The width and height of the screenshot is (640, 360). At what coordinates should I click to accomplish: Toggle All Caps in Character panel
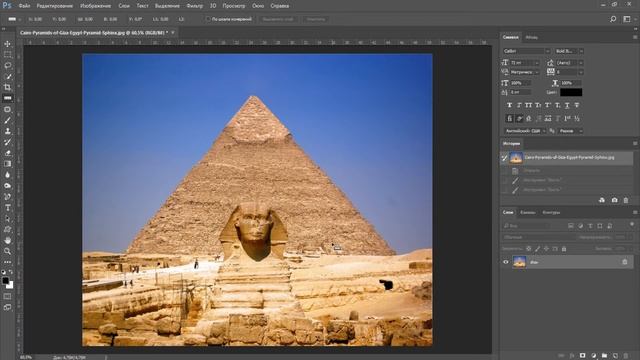[x=529, y=105]
